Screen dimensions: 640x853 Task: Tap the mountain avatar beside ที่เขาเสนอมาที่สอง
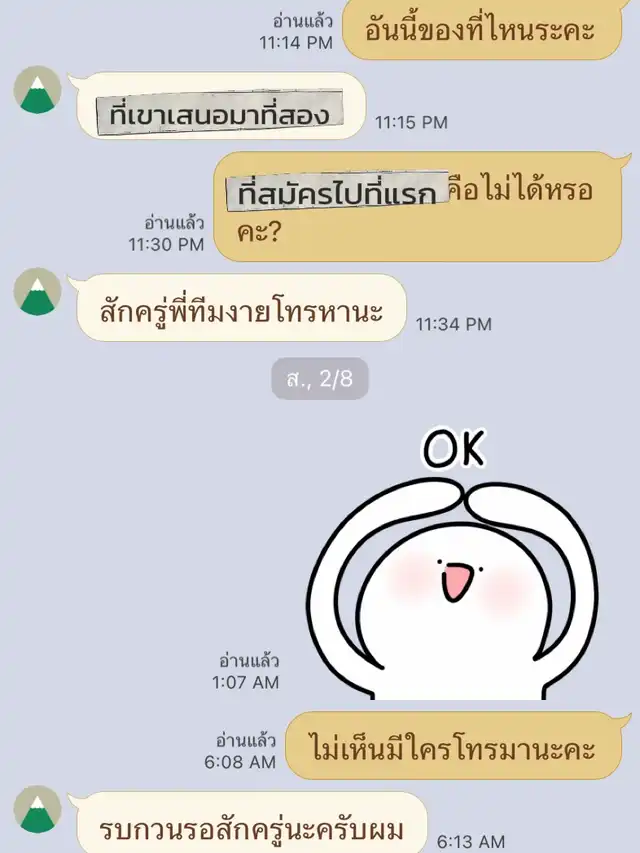tap(38, 90)
